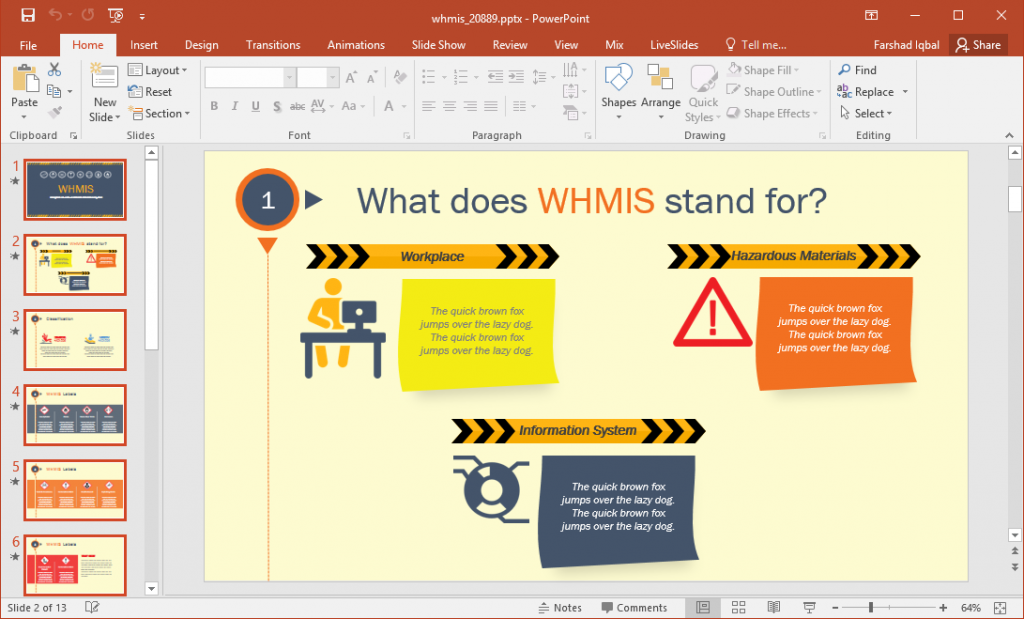1024x619 pixels.
Task: Select the Arrange tool
Action: coord(661,91)
